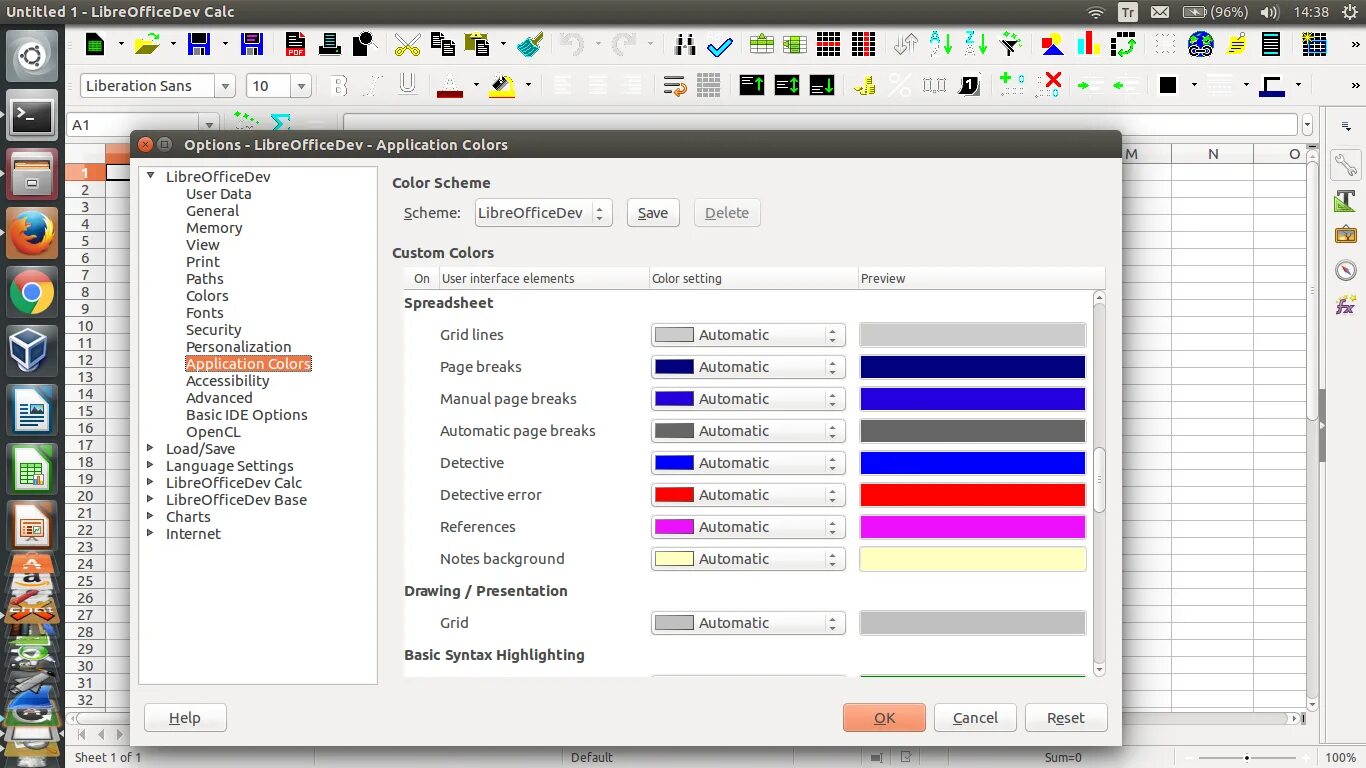The image size is (1366, 768).
Task: Open the Page breaks color dropdown
Action: [x=748, y=367]
